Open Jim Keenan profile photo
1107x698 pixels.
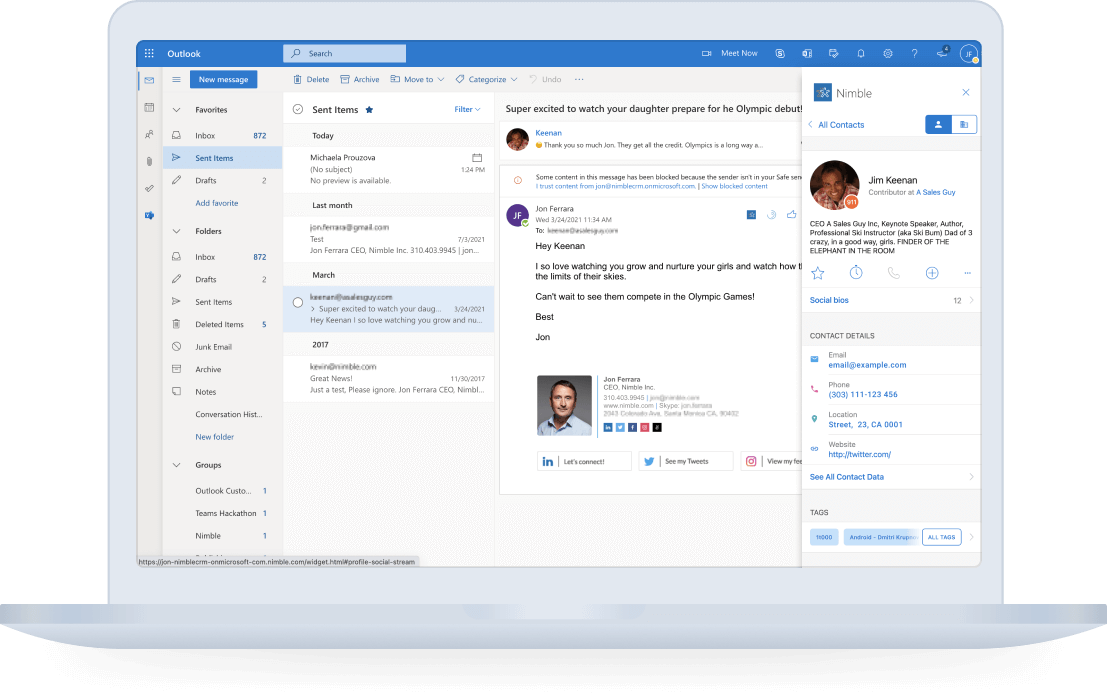tap(834, 185)
